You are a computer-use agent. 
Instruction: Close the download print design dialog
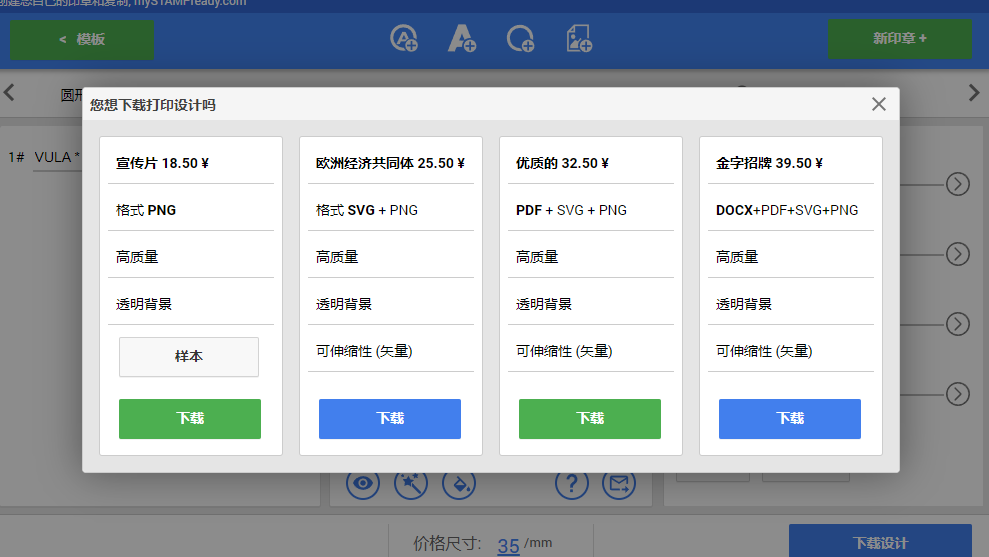tap(879, 104)
